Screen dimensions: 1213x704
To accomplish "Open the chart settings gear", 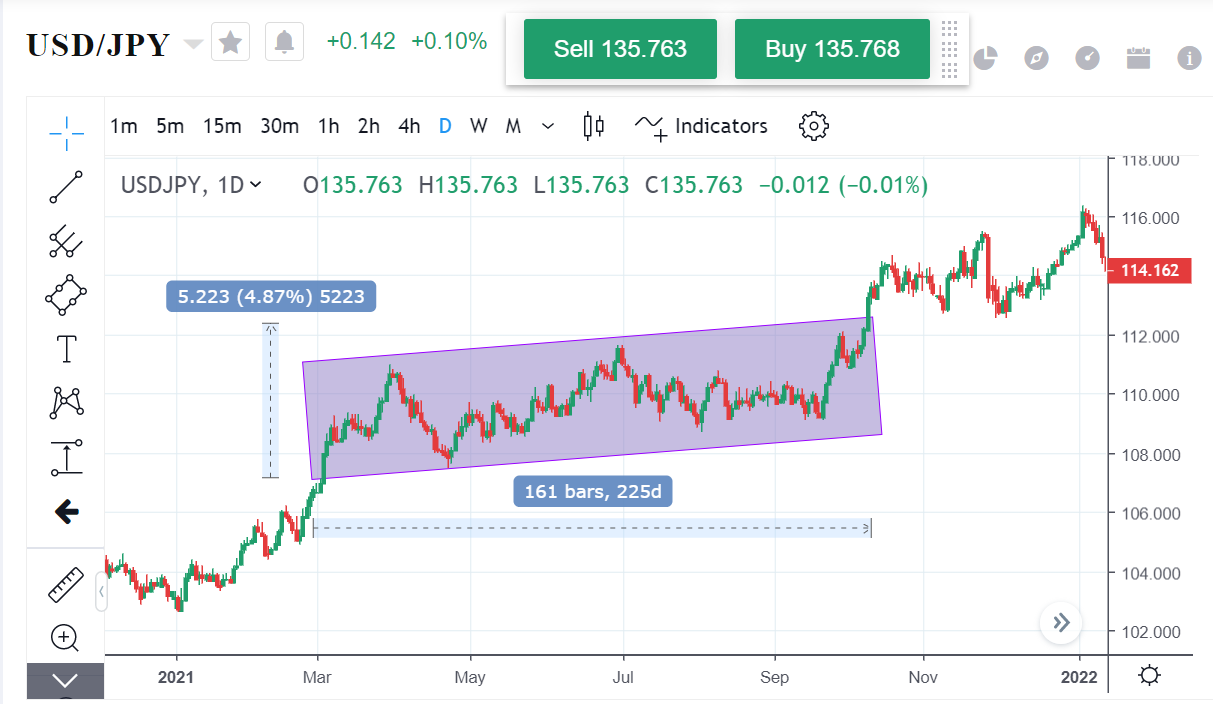I will tap(813, 126).
